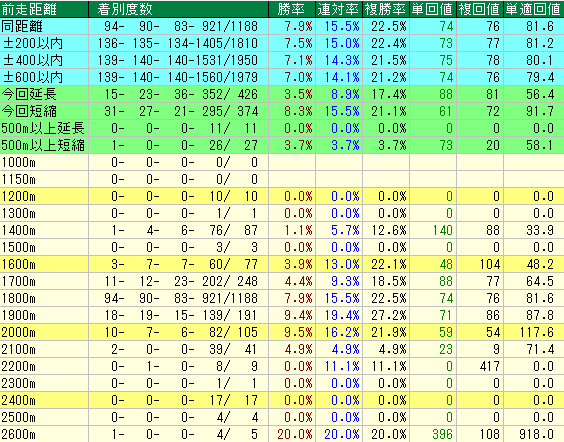Select the 今回延長 row
This screenshot has height=442, width=564.
[282, 94]
